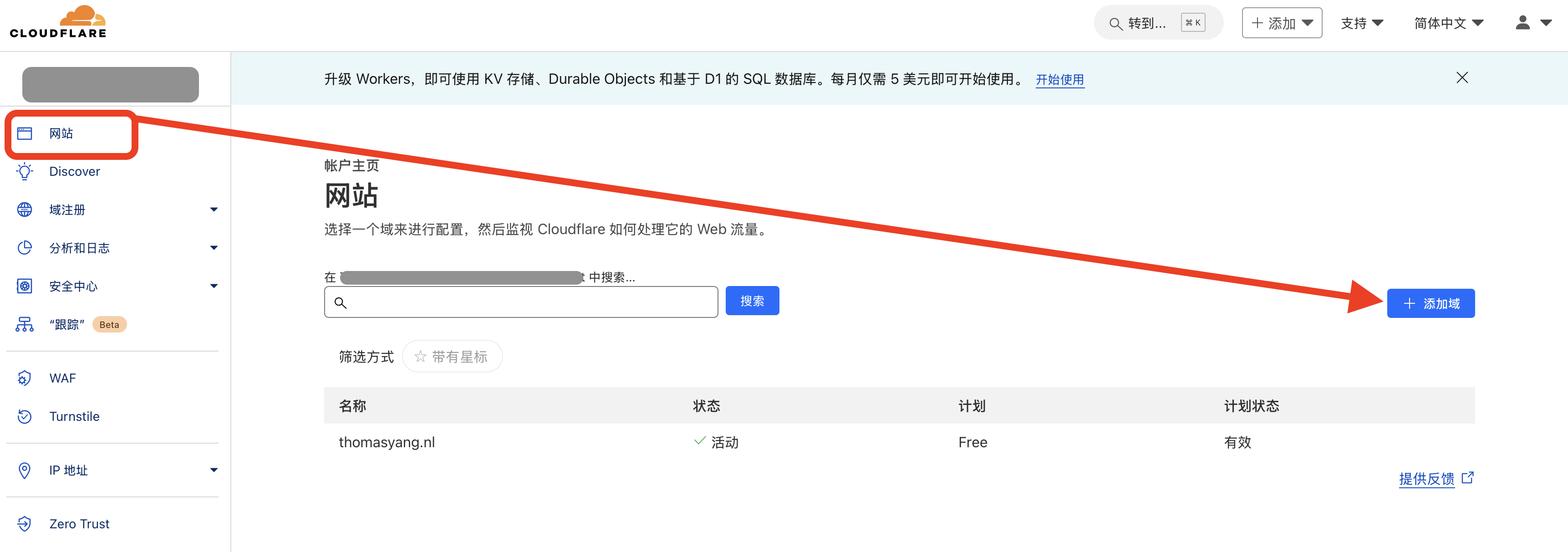Viewport: 1568px width, 552px height.
Task: Expand the 安全中心 sidebar section arrow
Action: point(214,286)
